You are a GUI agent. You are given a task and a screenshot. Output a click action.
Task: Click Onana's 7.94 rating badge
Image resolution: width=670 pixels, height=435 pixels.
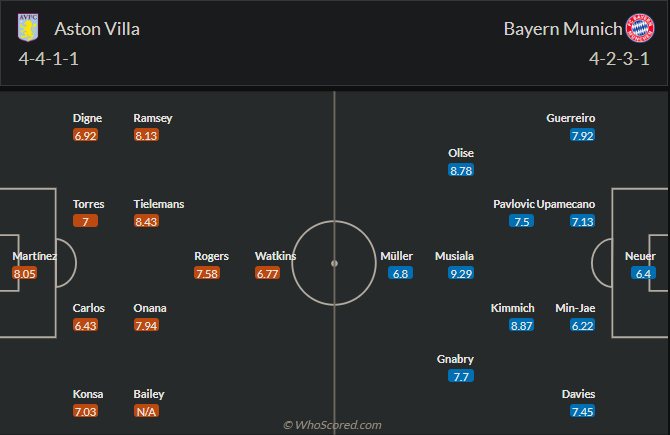coord(147,325)
